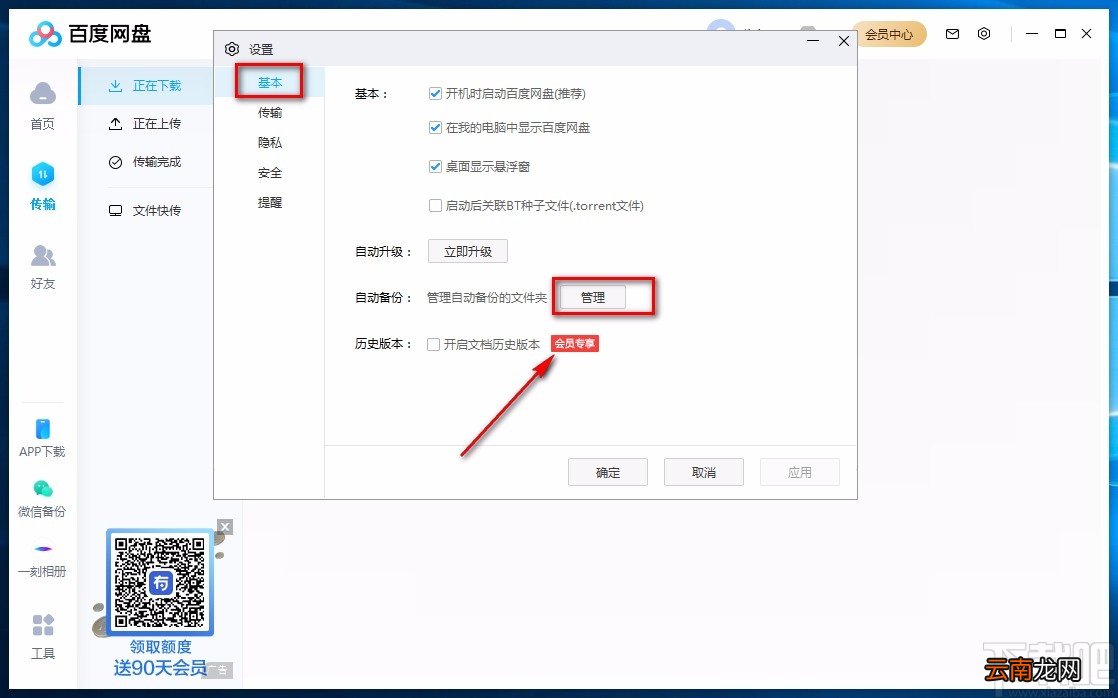Click the 正在上传 upload arrow icon
The width and height of the screenshot is (1118, 698).
click(115, 123)
